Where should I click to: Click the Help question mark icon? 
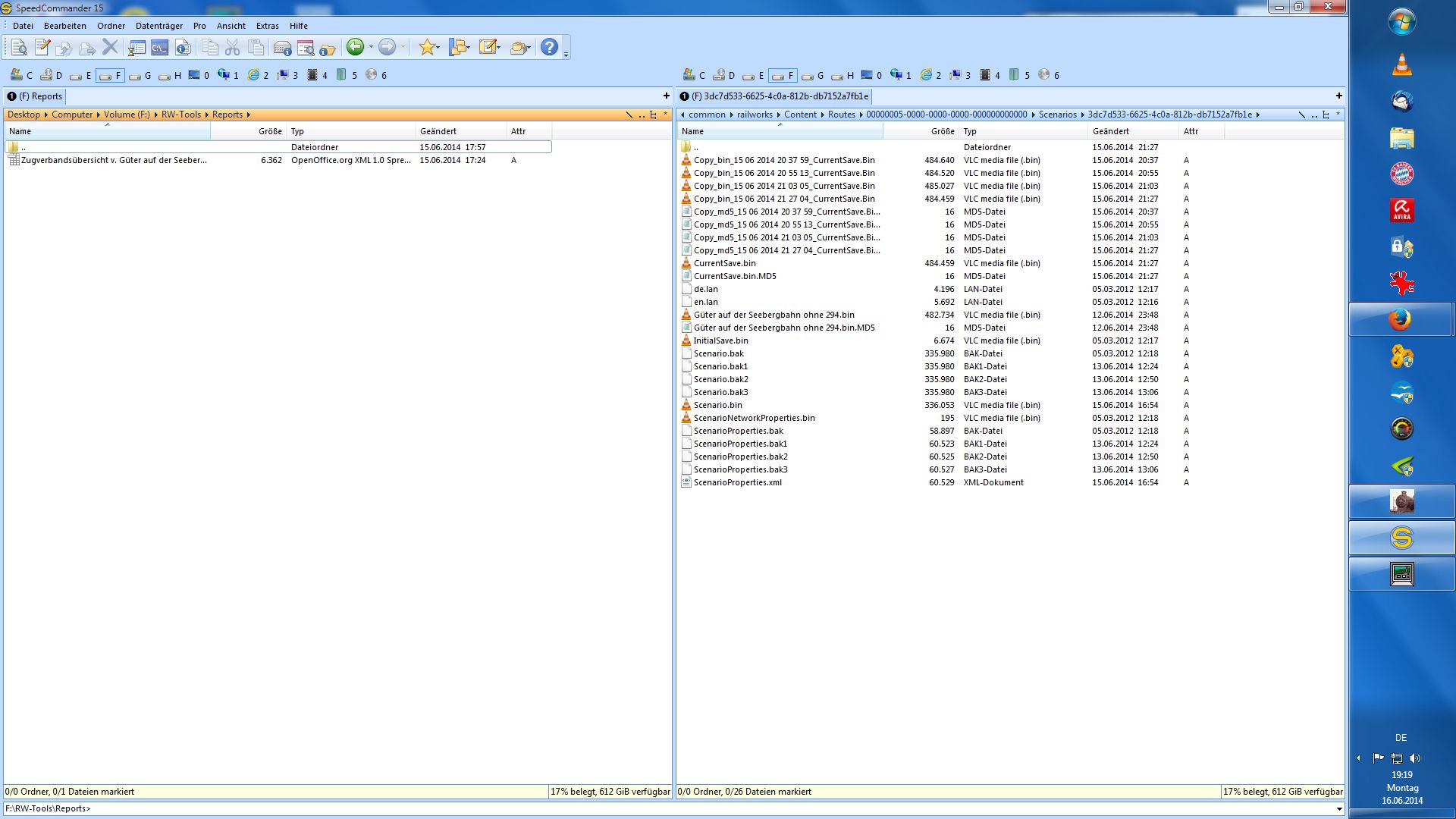(x=549, y=48)
